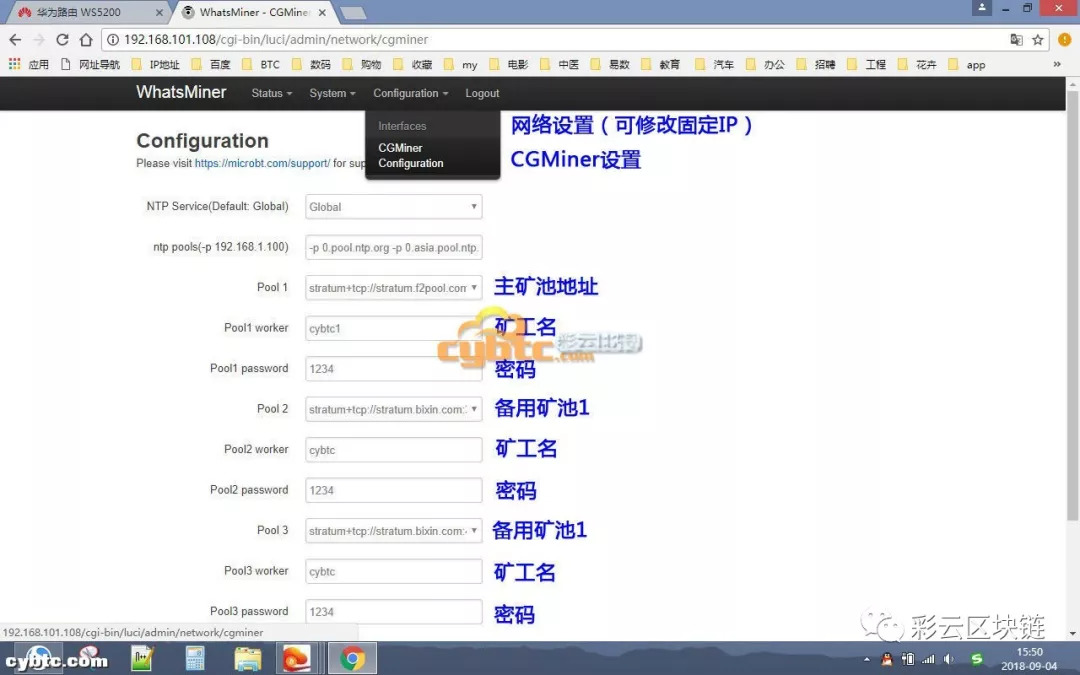Open 购物 bookmark folder
This screenshot has width=1080, height=675.
[362, 64]
